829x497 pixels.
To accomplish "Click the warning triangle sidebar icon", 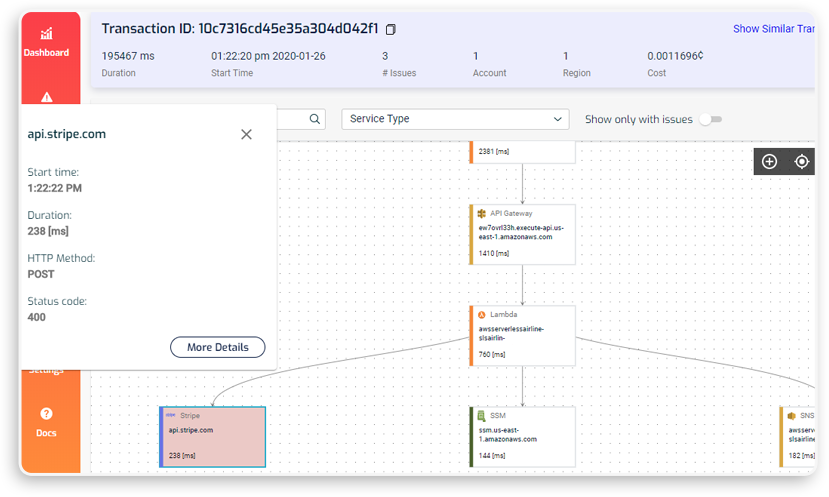I will point(47,97).
